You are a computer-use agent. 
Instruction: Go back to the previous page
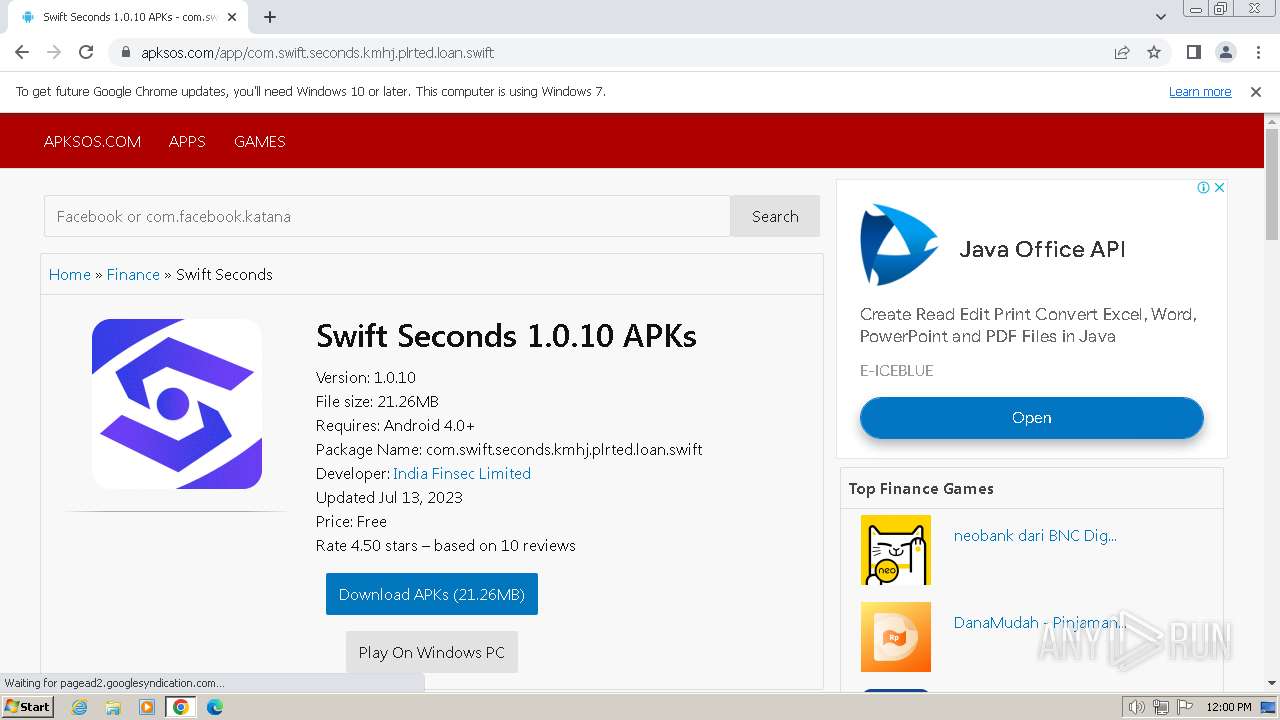pos(22,52)
